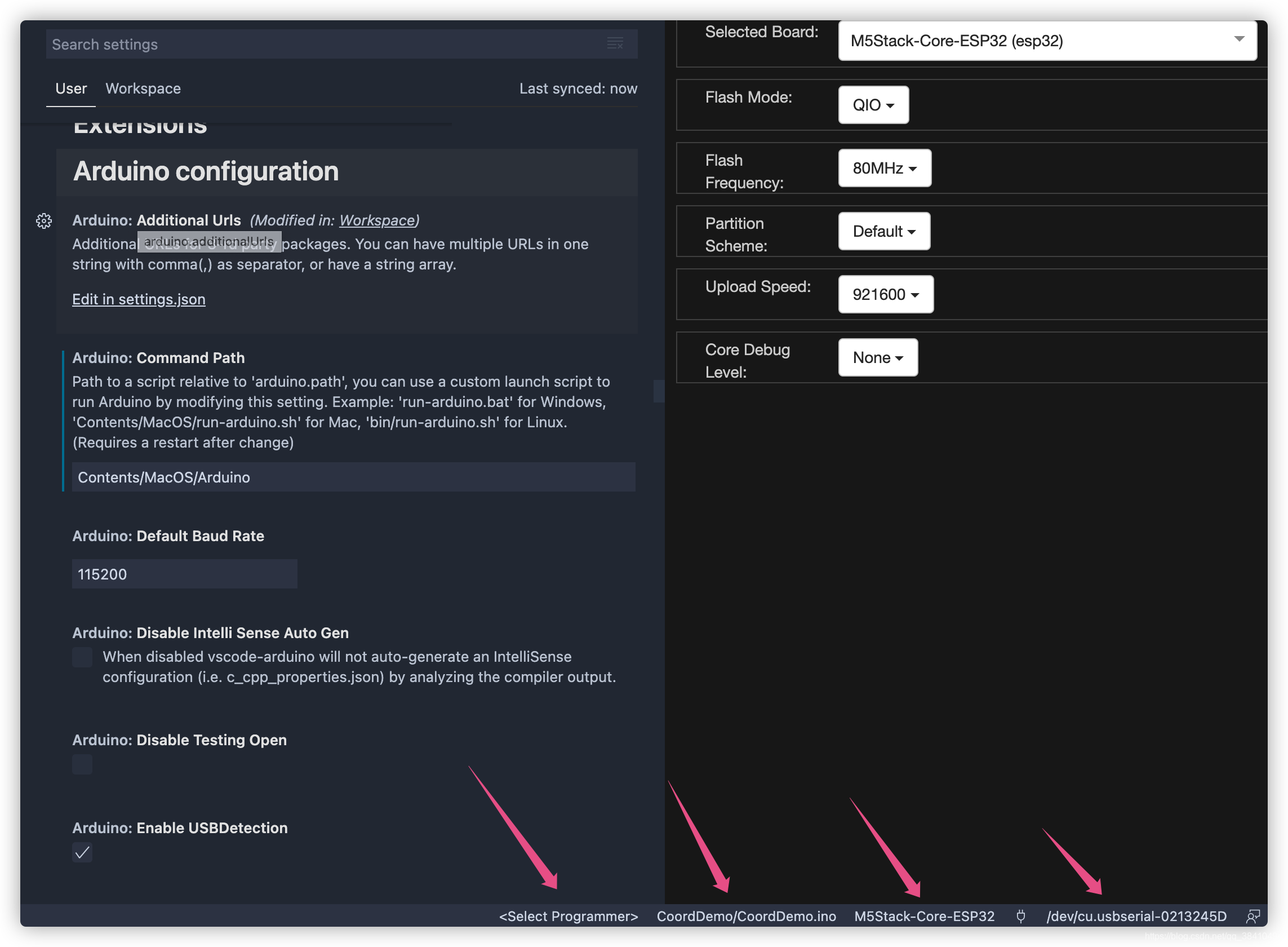
Task: Click the serial port plug icon
Action: 1020,916
